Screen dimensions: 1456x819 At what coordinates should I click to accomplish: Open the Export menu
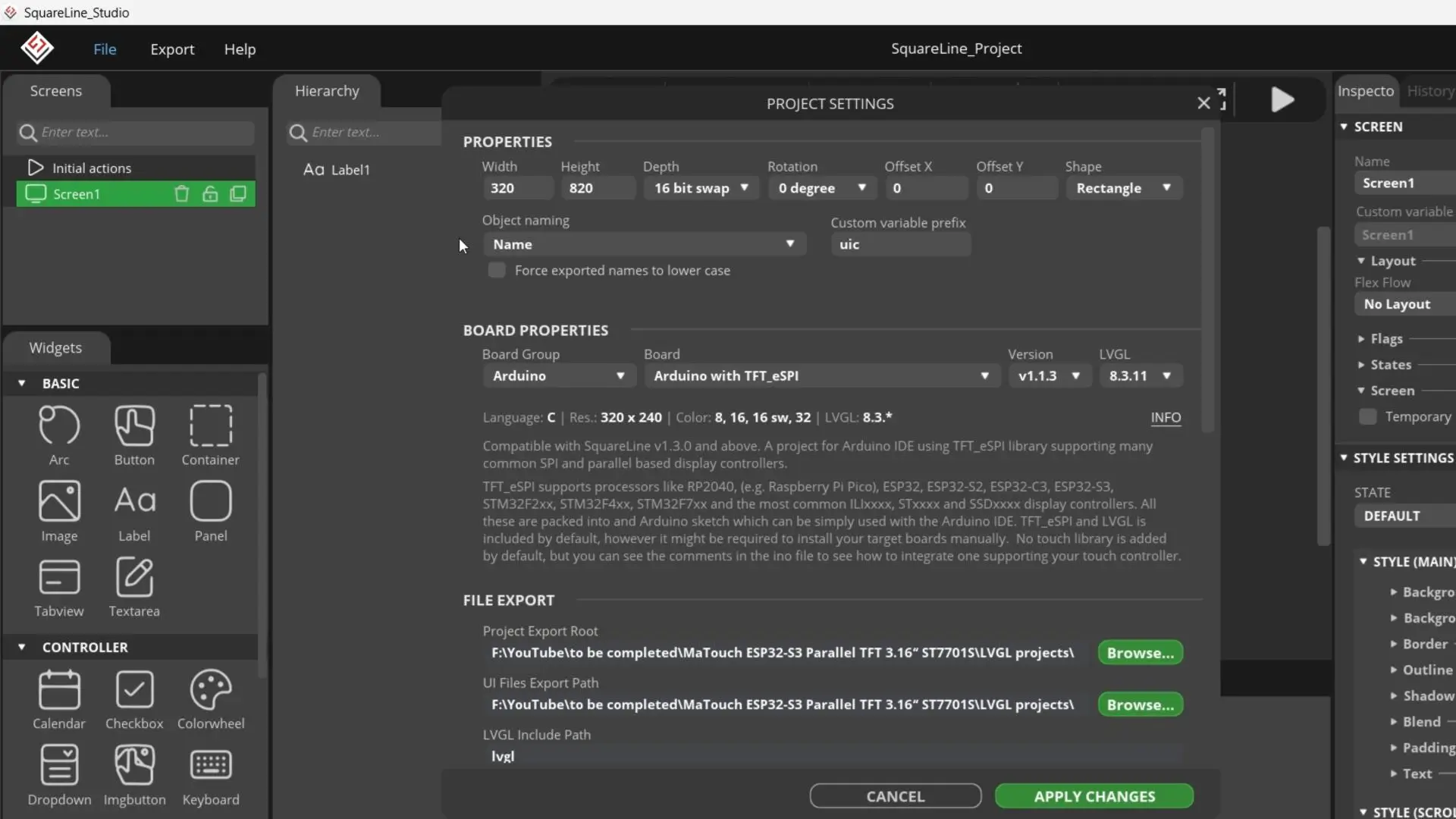172,49
